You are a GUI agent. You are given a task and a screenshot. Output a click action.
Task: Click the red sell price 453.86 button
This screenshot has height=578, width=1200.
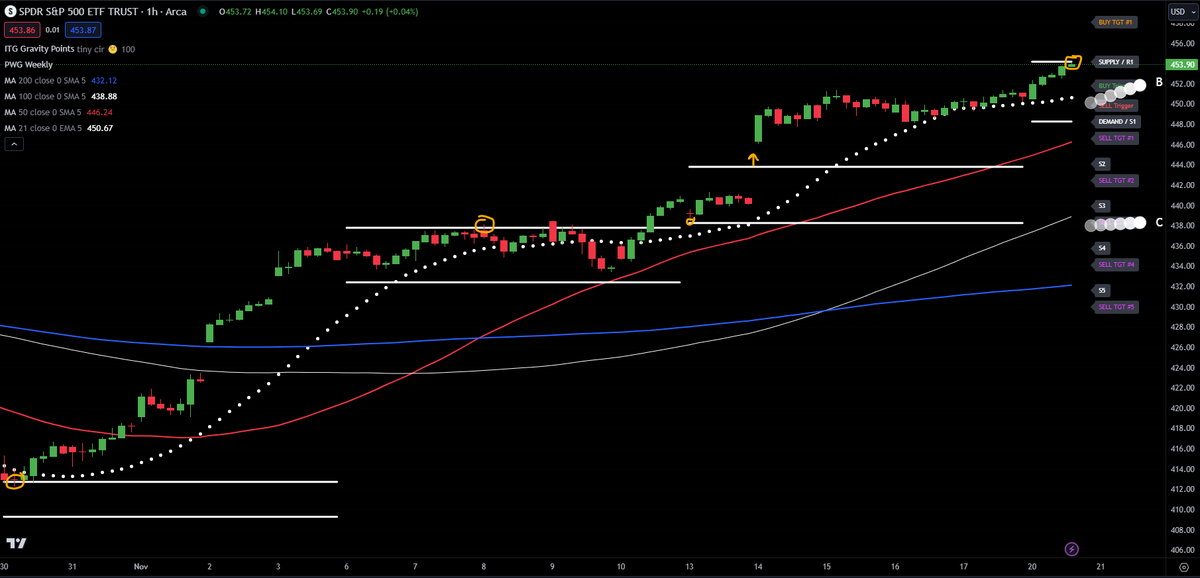20,32
